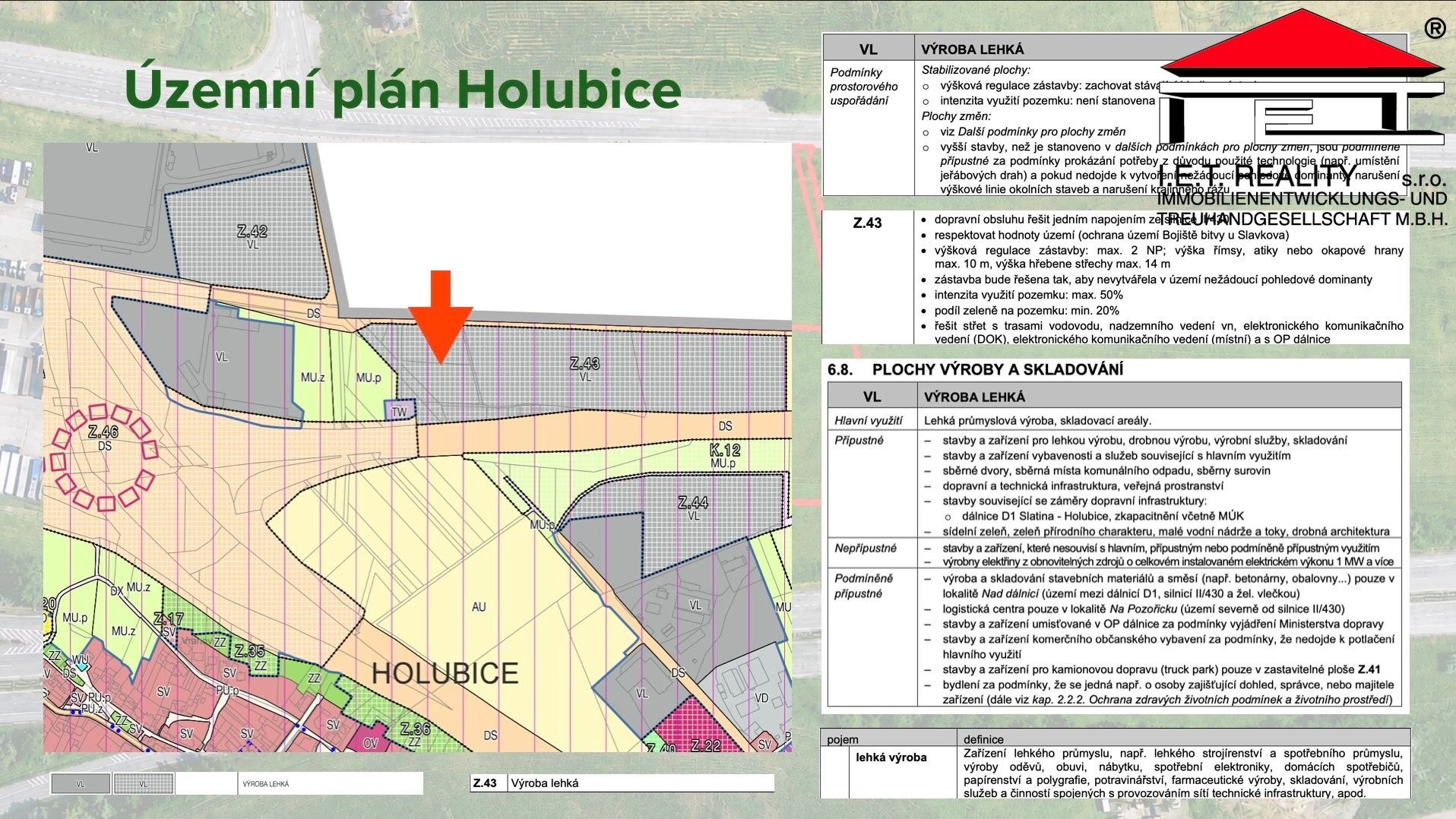1456x819 pixels.
Task: Click the 'Hlavní využití' row header
Action: click(x=869, y=420)
